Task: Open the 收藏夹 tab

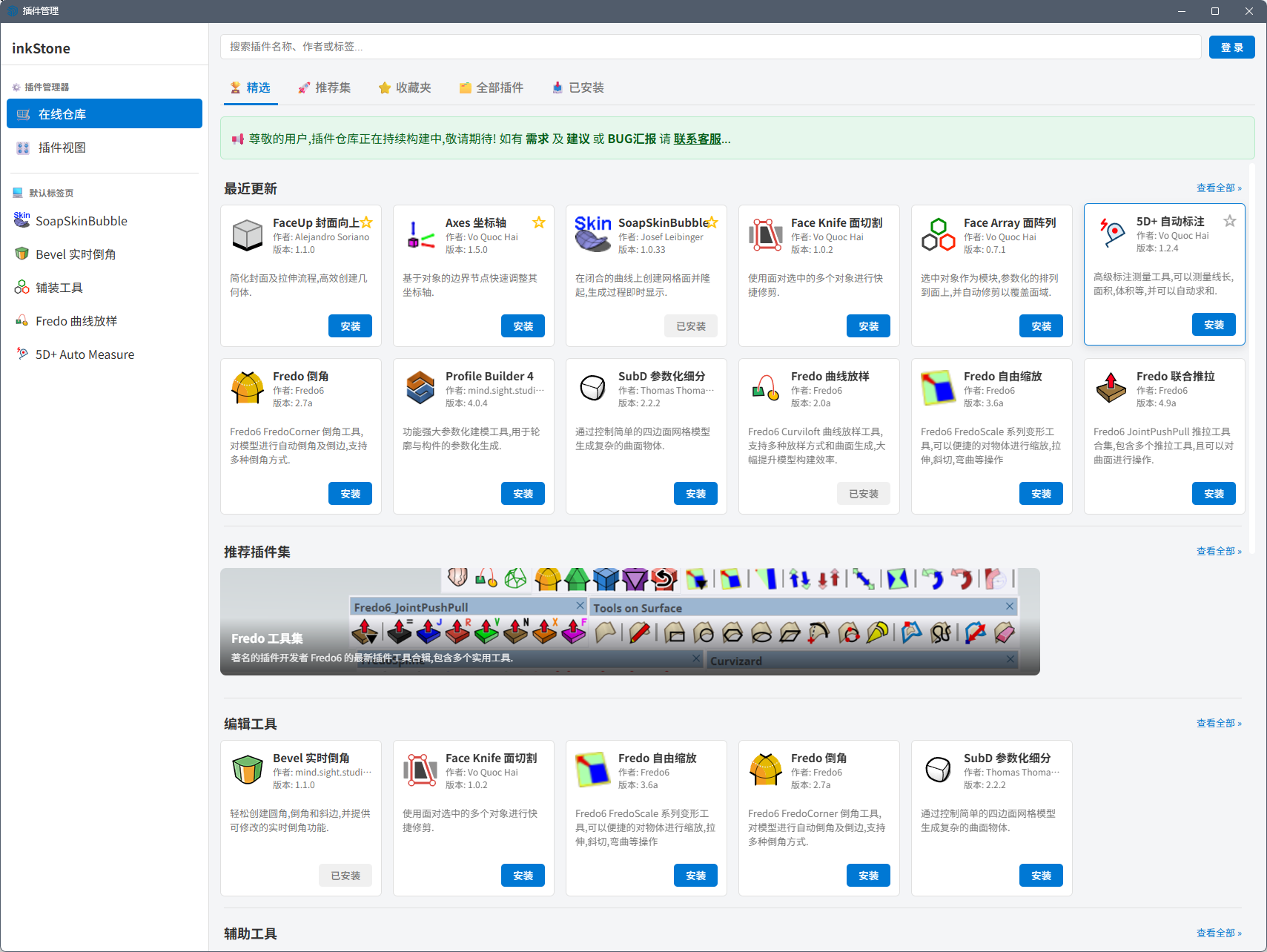Action: click(405, 87)
